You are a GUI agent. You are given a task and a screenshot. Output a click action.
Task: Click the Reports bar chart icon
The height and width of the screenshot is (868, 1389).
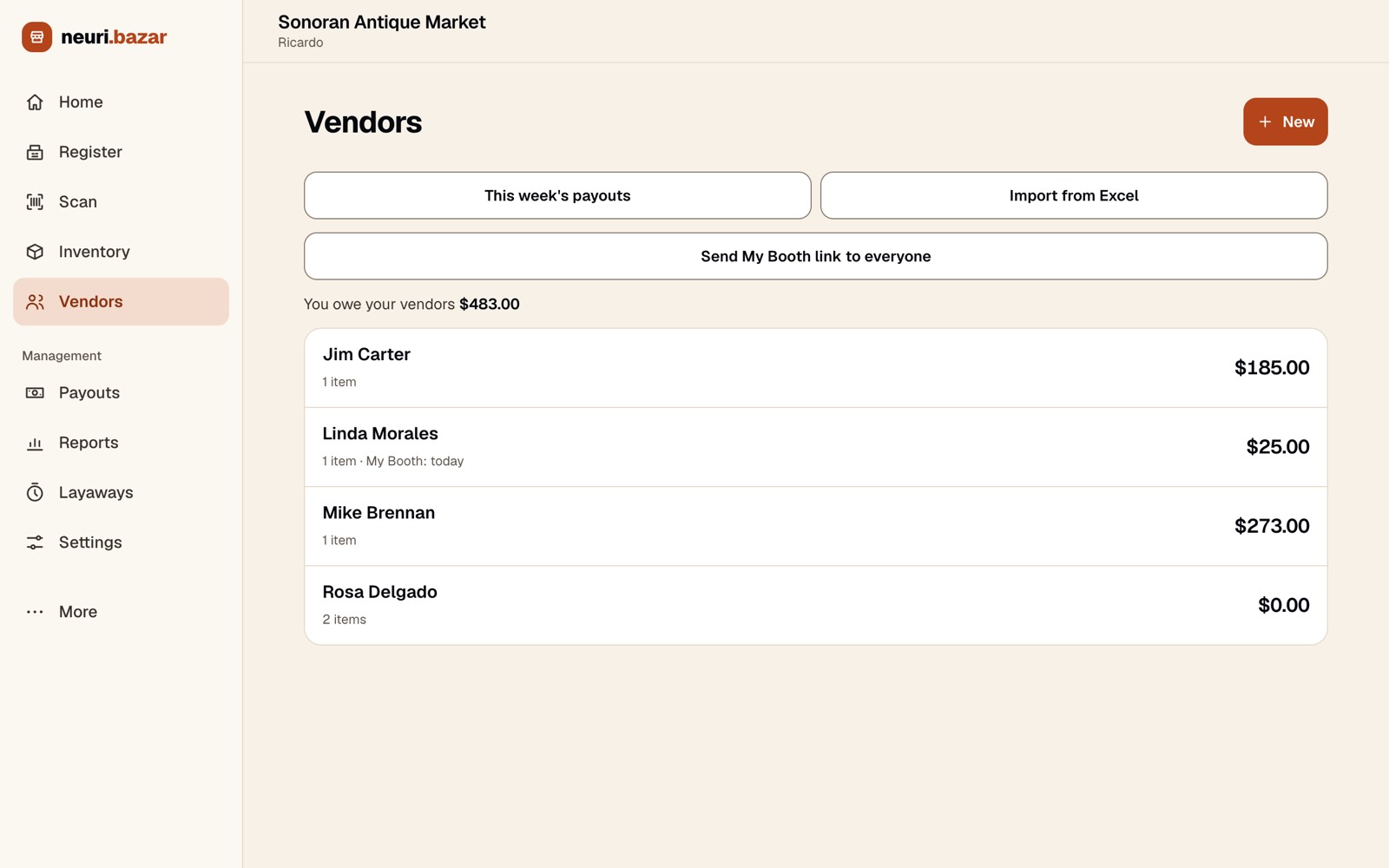click(x=35, y=443)
